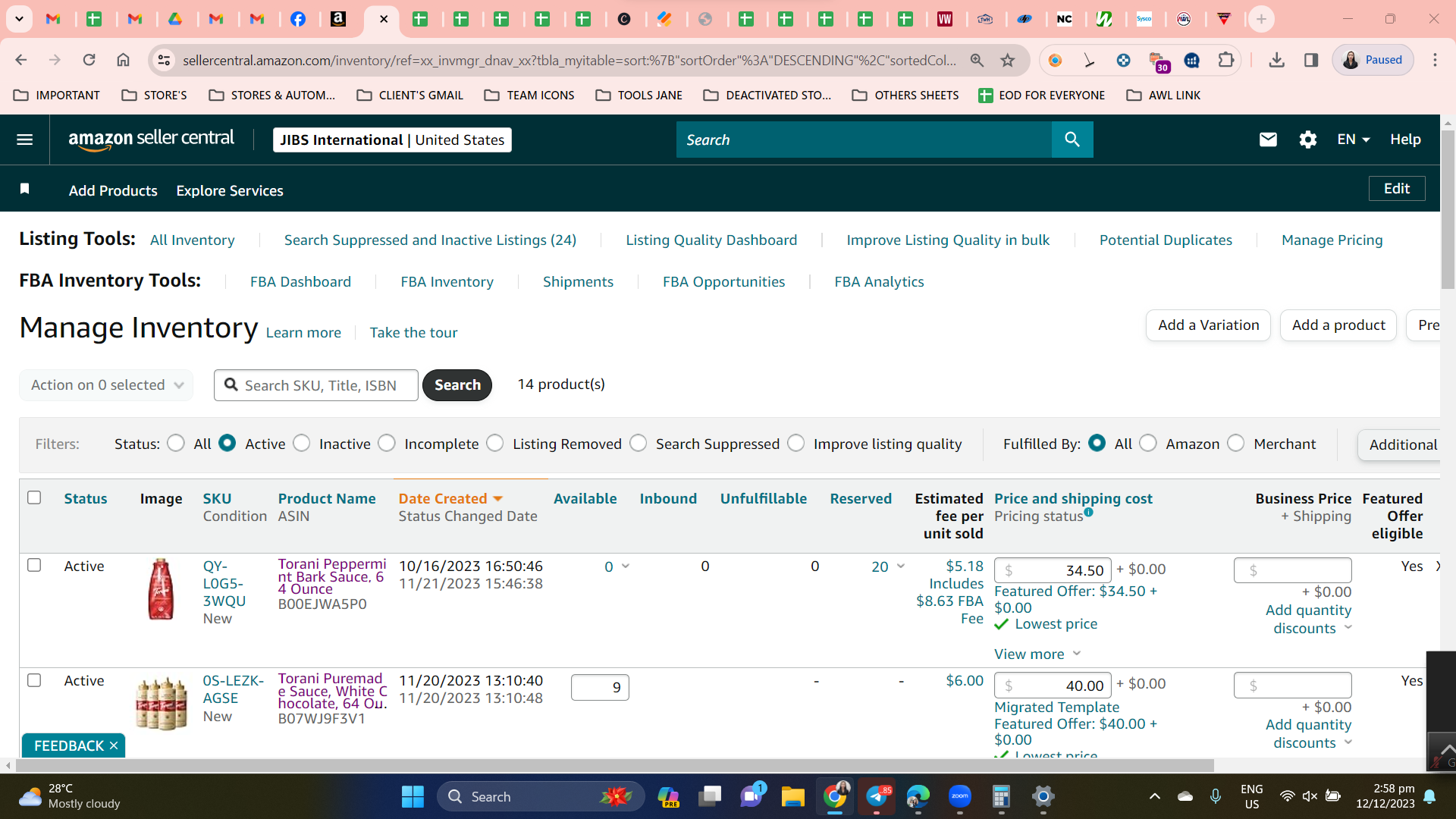Click the zoom magnifier icon in address bar
1456x819 pixels.
click(977, 60)
